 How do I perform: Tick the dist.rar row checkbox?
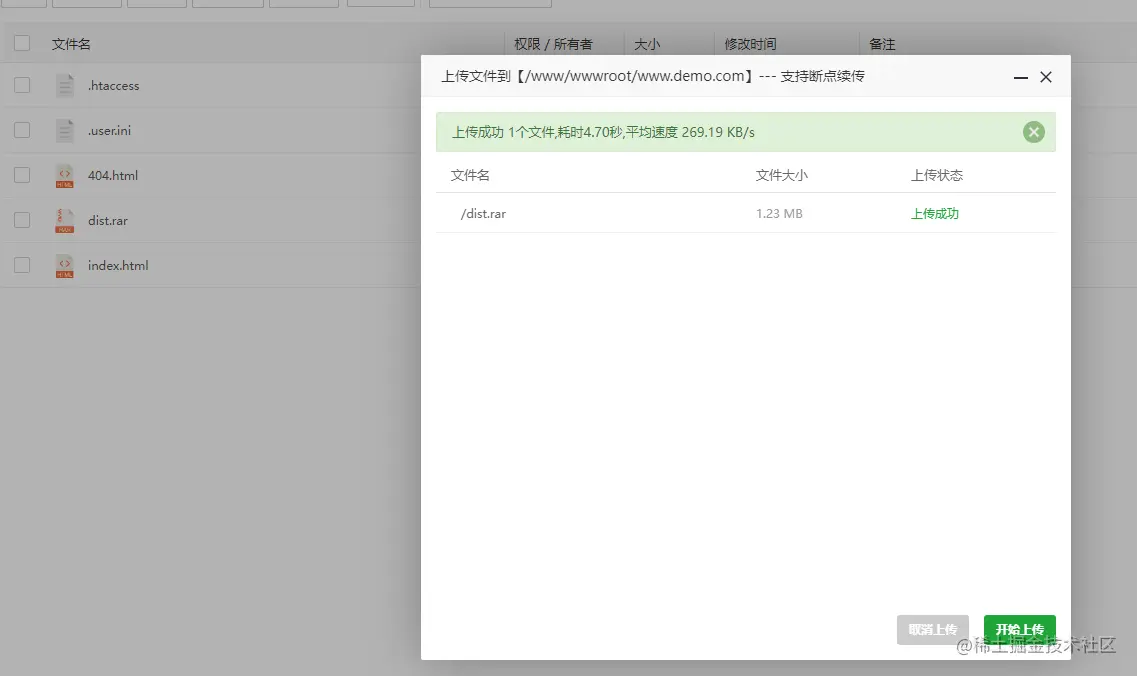pyautogui.click(x=22, y=220)
